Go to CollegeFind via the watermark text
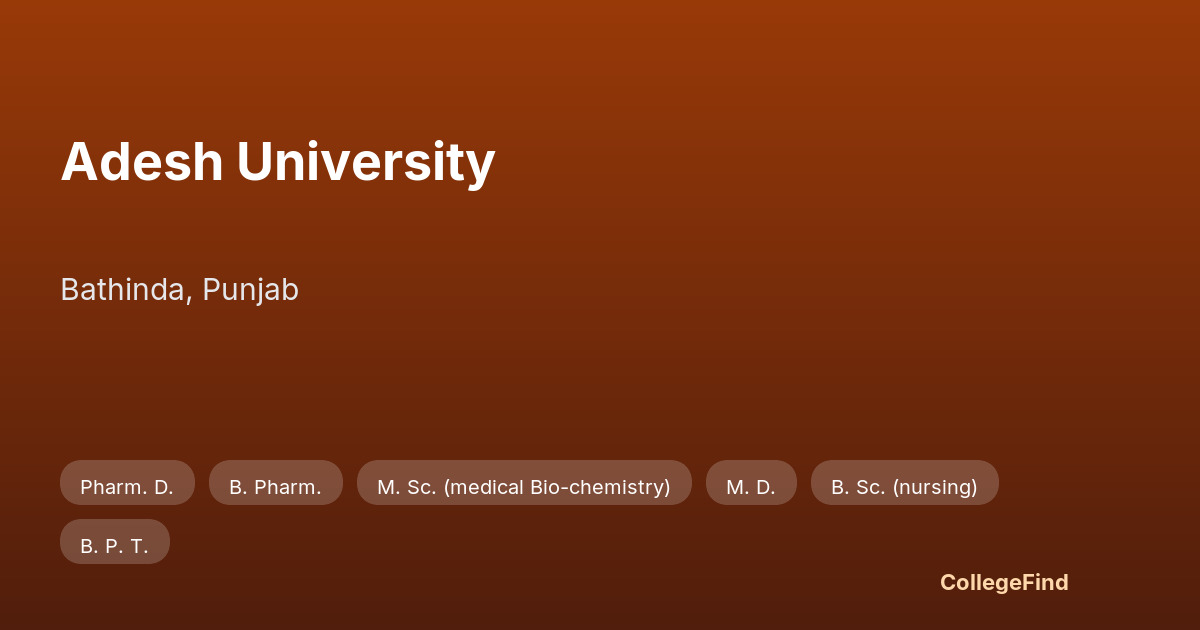The height and width of the screenshot is (630, 1200). [1004, 582]
